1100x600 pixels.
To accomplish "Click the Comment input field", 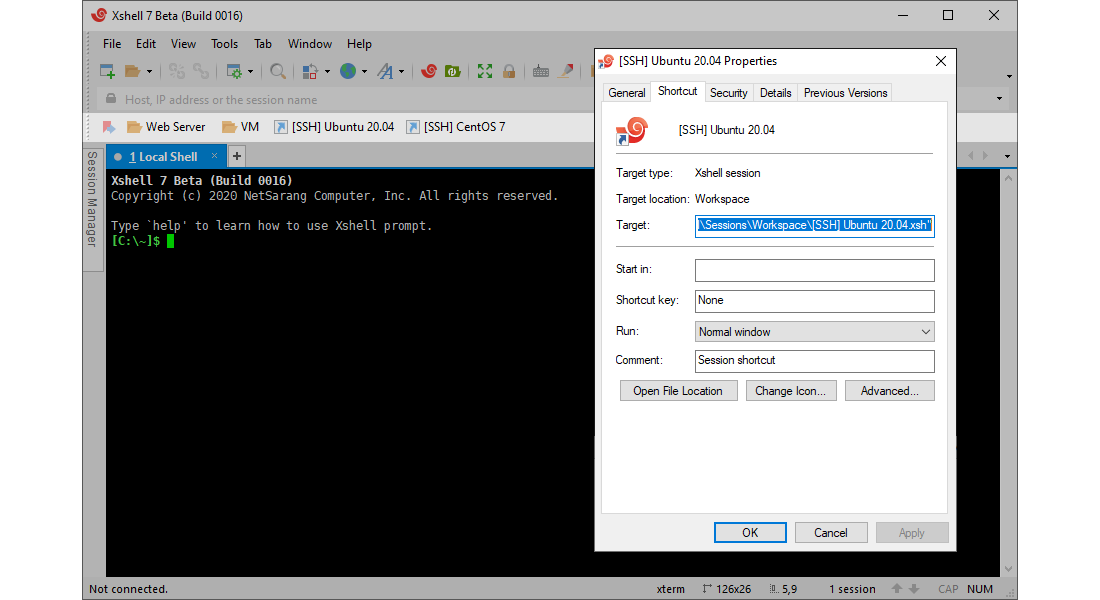I will 814,361.
